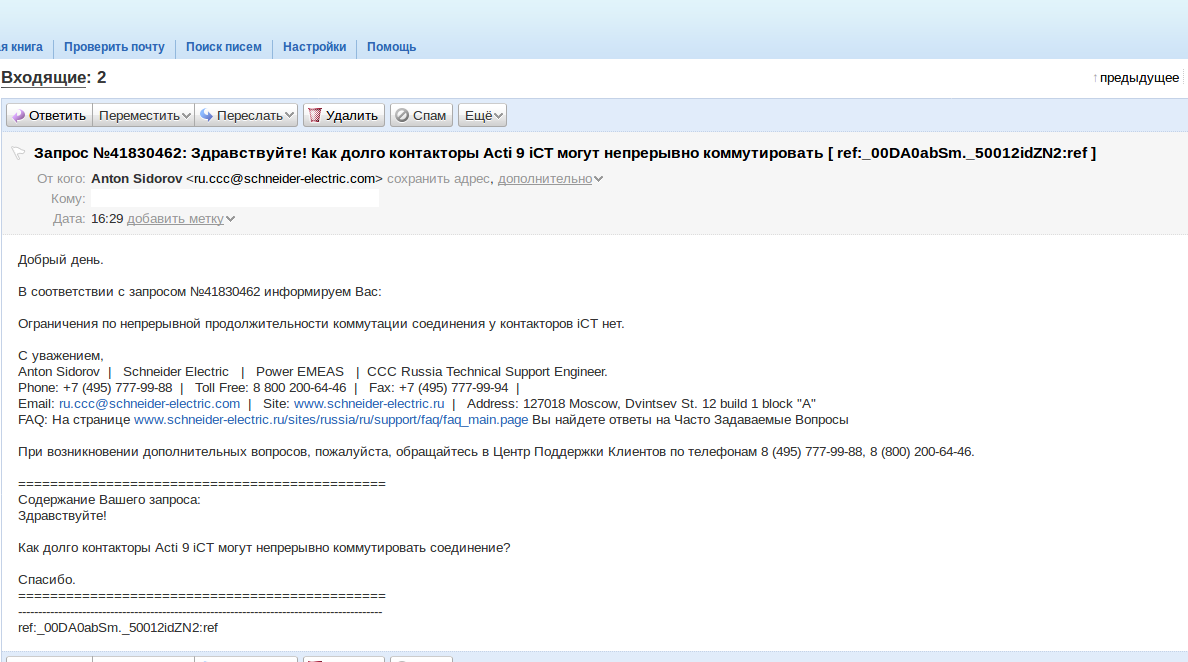Open www.schneider-electric.ru site link
1188x662 pixels.
point(369,404)
